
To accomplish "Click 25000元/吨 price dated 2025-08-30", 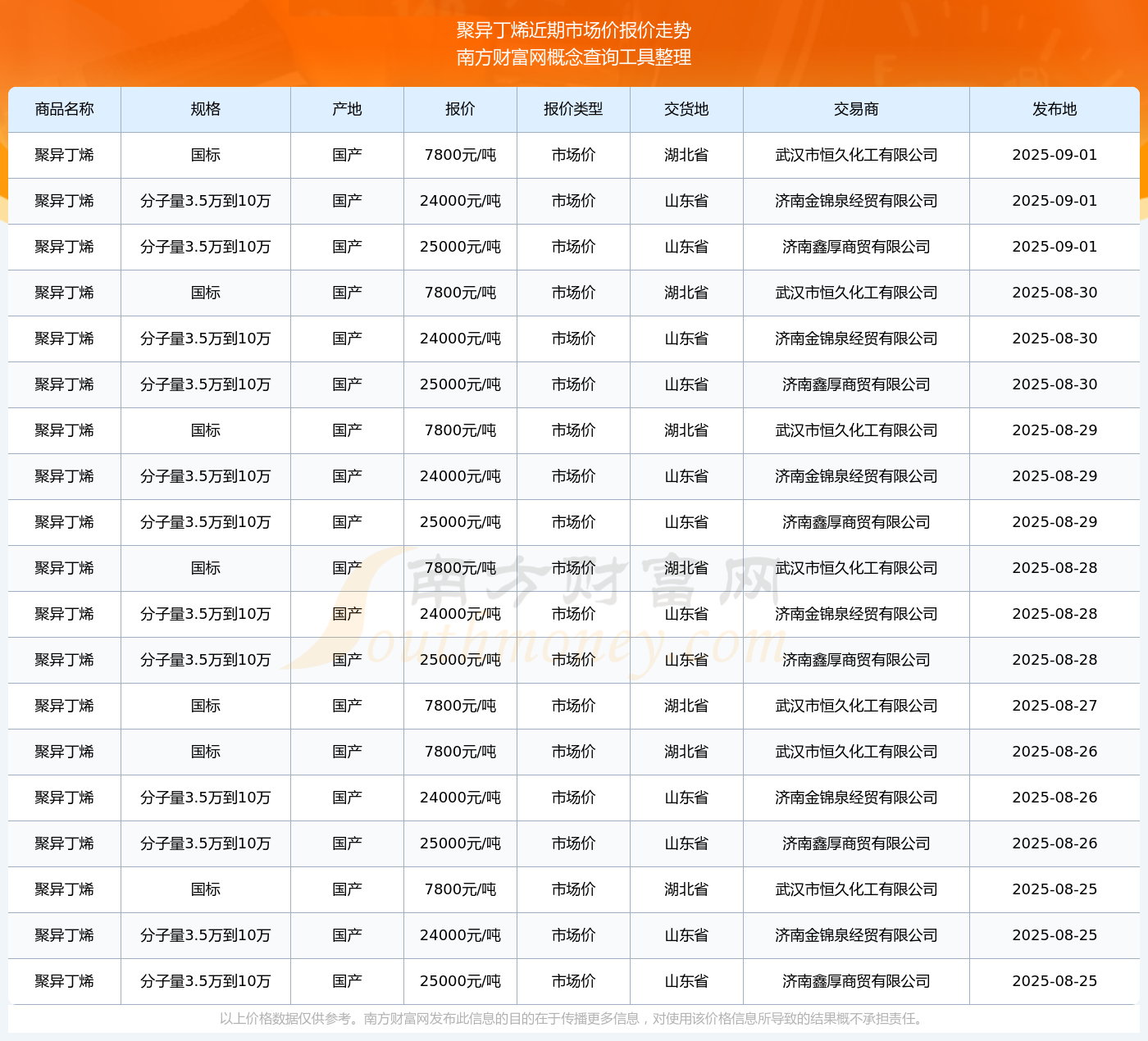I will (460, 384).
